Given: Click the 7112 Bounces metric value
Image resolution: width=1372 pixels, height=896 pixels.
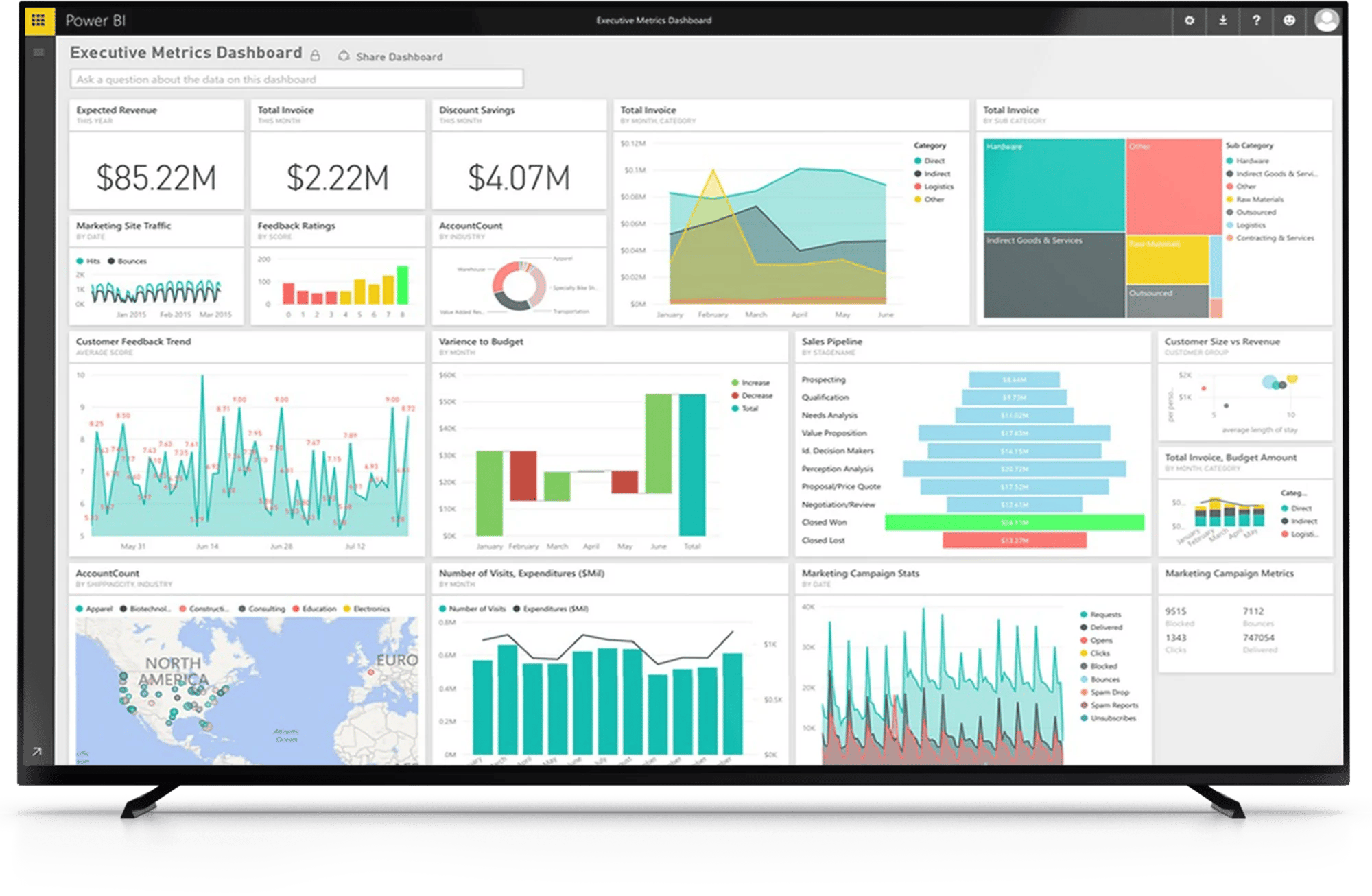Looking at the screenshot, I should [x=1253, y=611].
